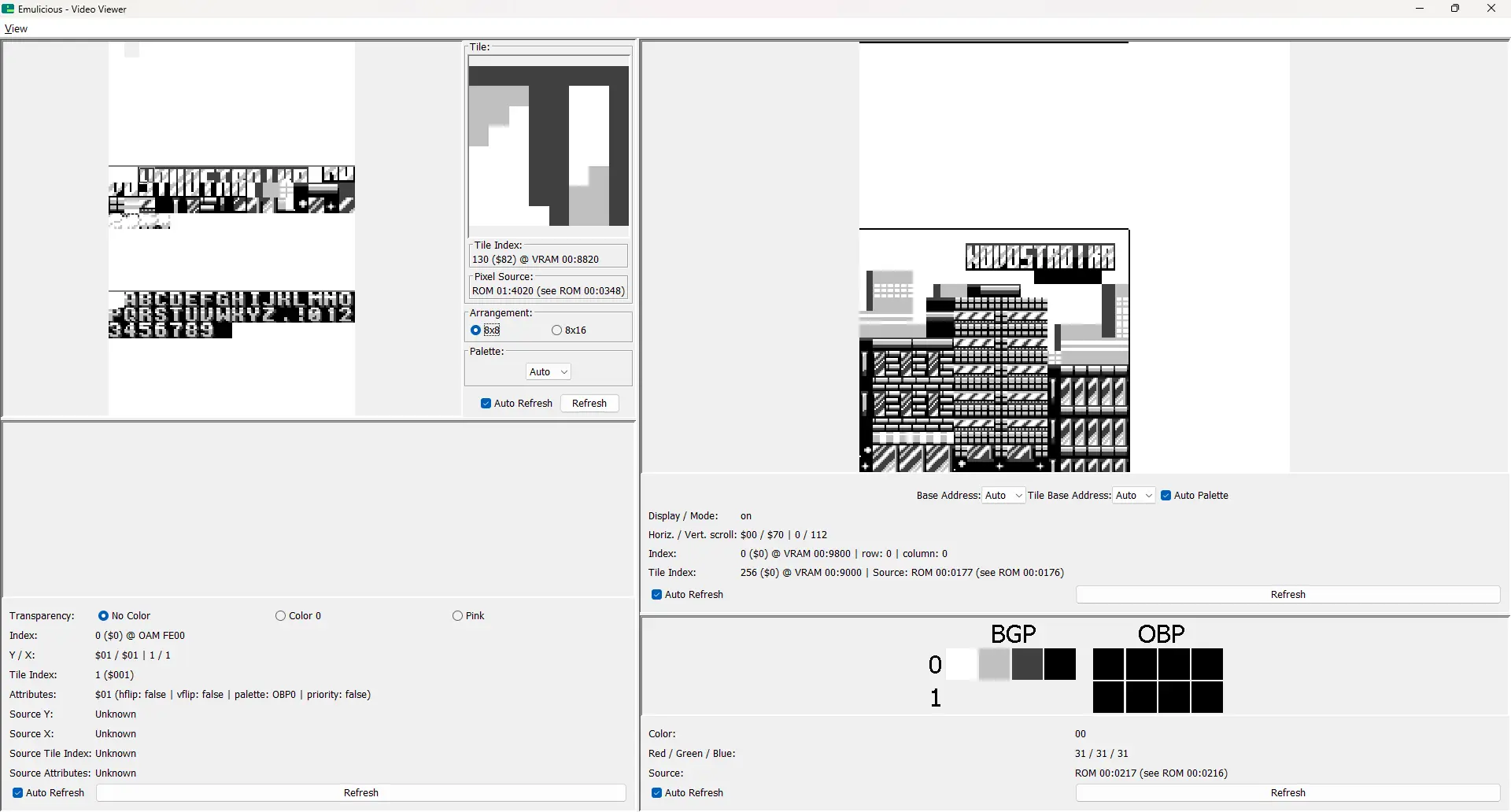Expand the Tile Base Address dropdown
Screen dimensions: 1511x812
click(x=1133, y=496)
